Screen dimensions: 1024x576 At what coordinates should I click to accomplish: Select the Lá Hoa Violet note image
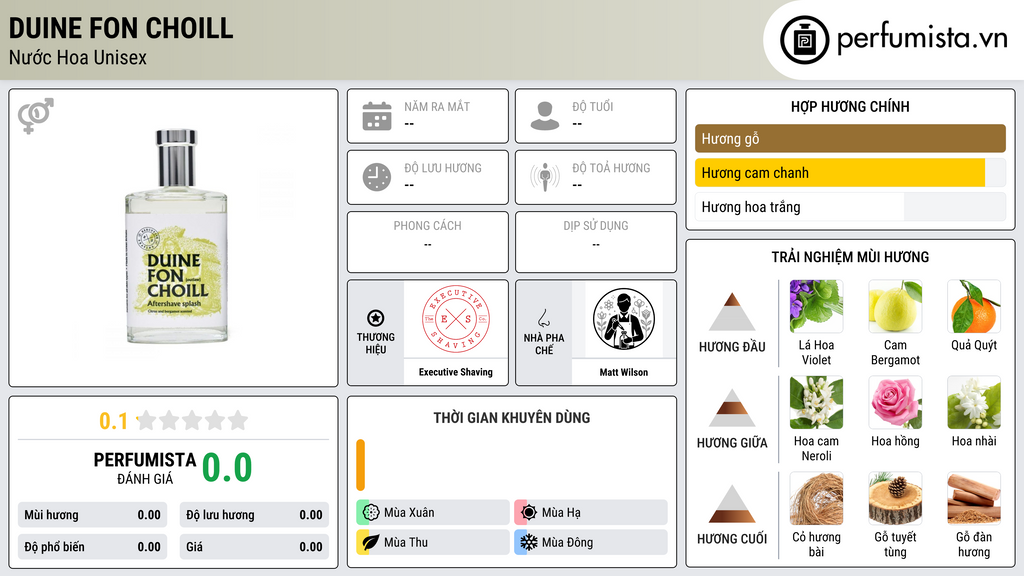pos(816,306)
